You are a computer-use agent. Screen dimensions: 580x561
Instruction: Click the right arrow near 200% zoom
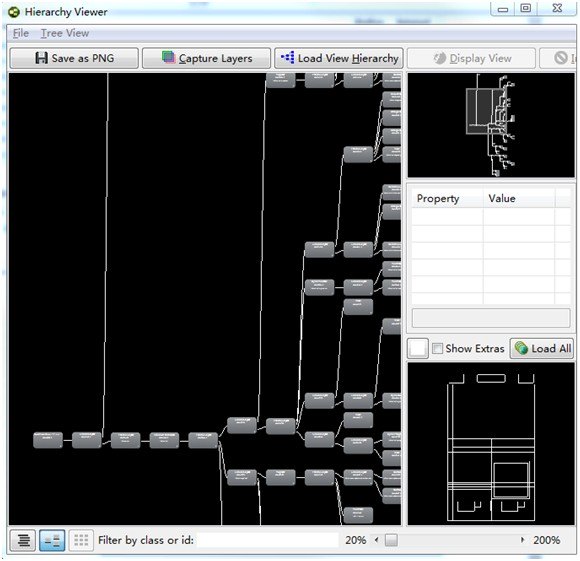(x=522, y=540)
